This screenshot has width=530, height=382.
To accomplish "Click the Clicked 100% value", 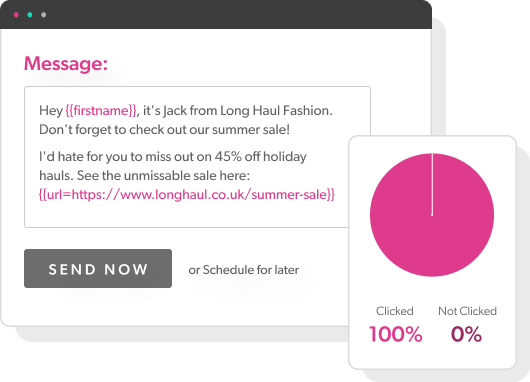I will [x=395, y=334].
